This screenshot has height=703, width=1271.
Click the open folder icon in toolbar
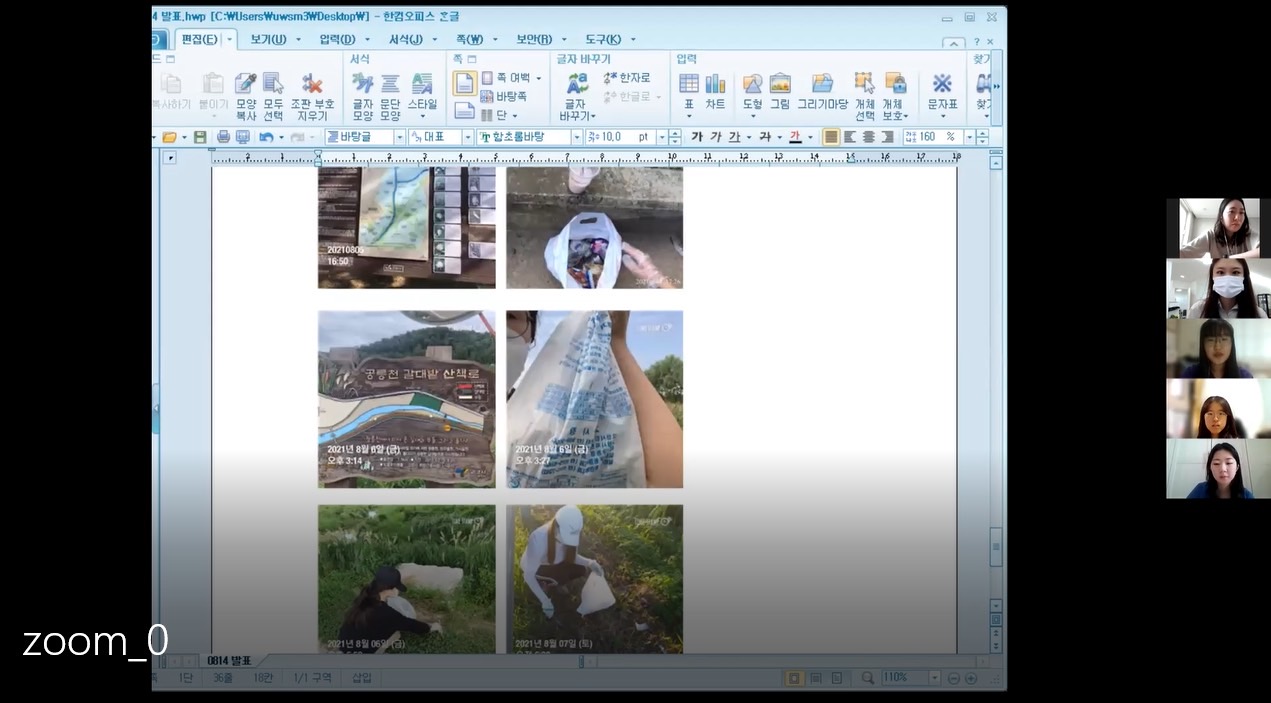(x=169, y=137)
